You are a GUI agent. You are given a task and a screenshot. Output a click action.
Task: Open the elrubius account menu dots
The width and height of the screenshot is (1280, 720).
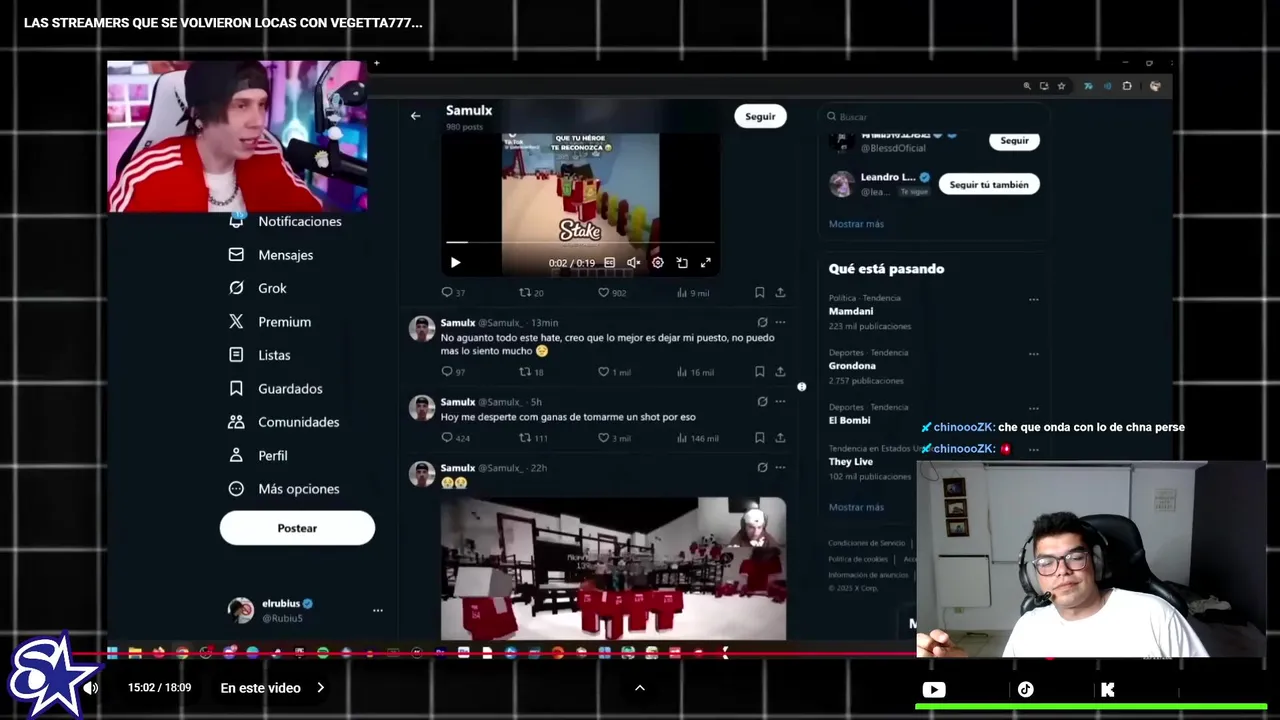click(378, 610)
